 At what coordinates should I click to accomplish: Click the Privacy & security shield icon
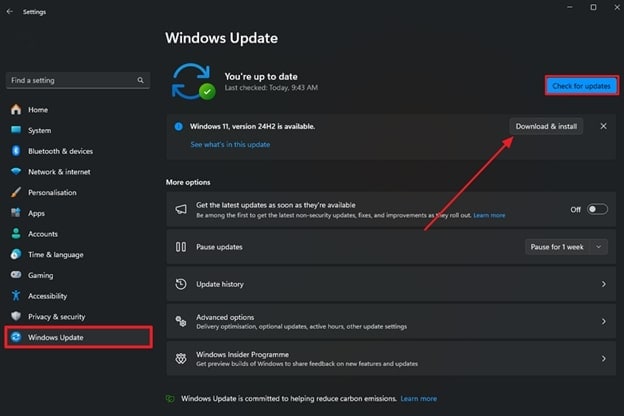(16, 316)
